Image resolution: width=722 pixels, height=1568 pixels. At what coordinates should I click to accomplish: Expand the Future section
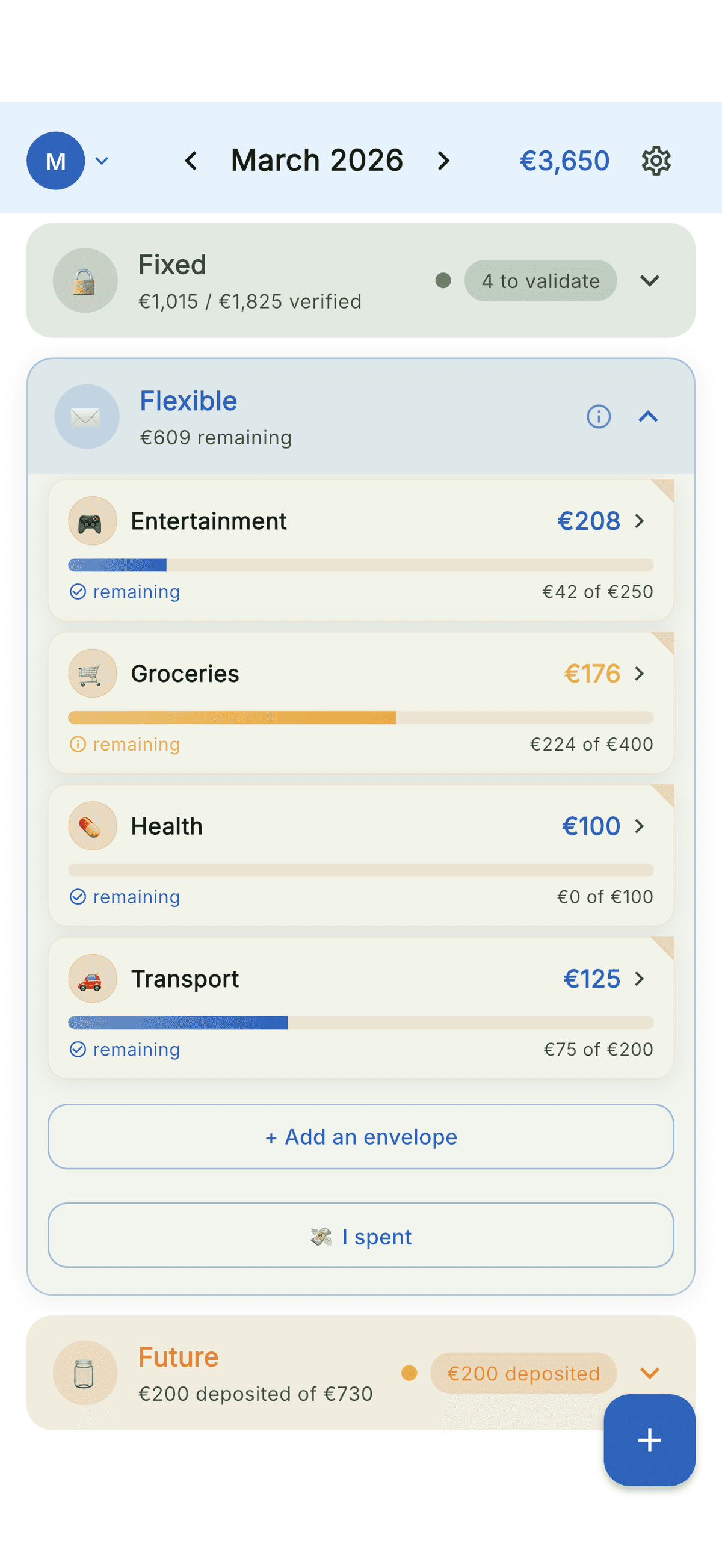650,1373
